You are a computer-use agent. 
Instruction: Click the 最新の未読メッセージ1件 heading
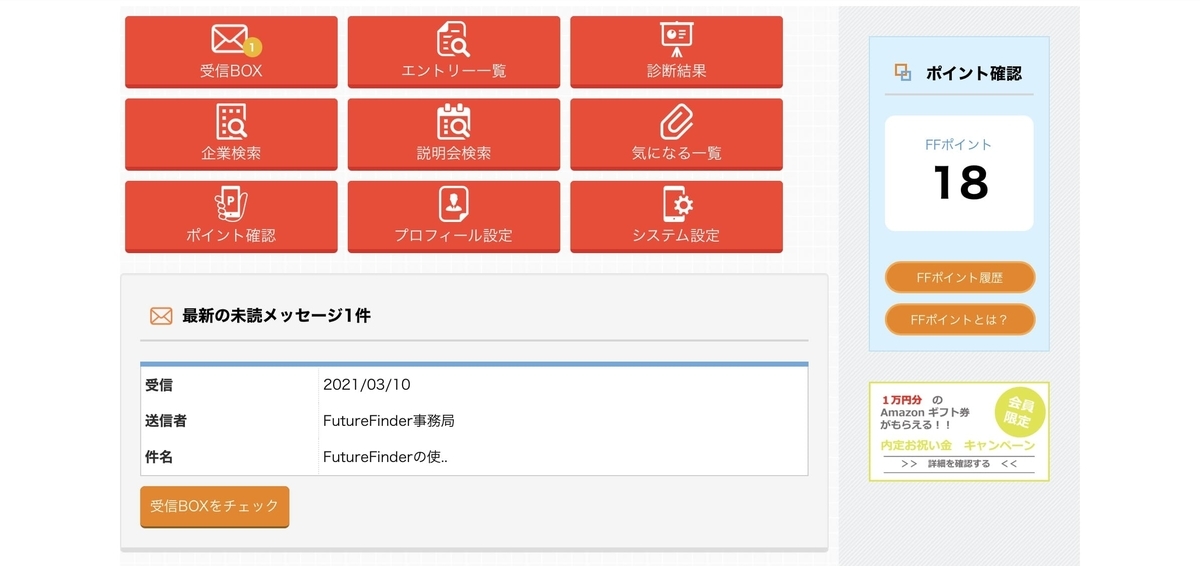click(276, 316)
